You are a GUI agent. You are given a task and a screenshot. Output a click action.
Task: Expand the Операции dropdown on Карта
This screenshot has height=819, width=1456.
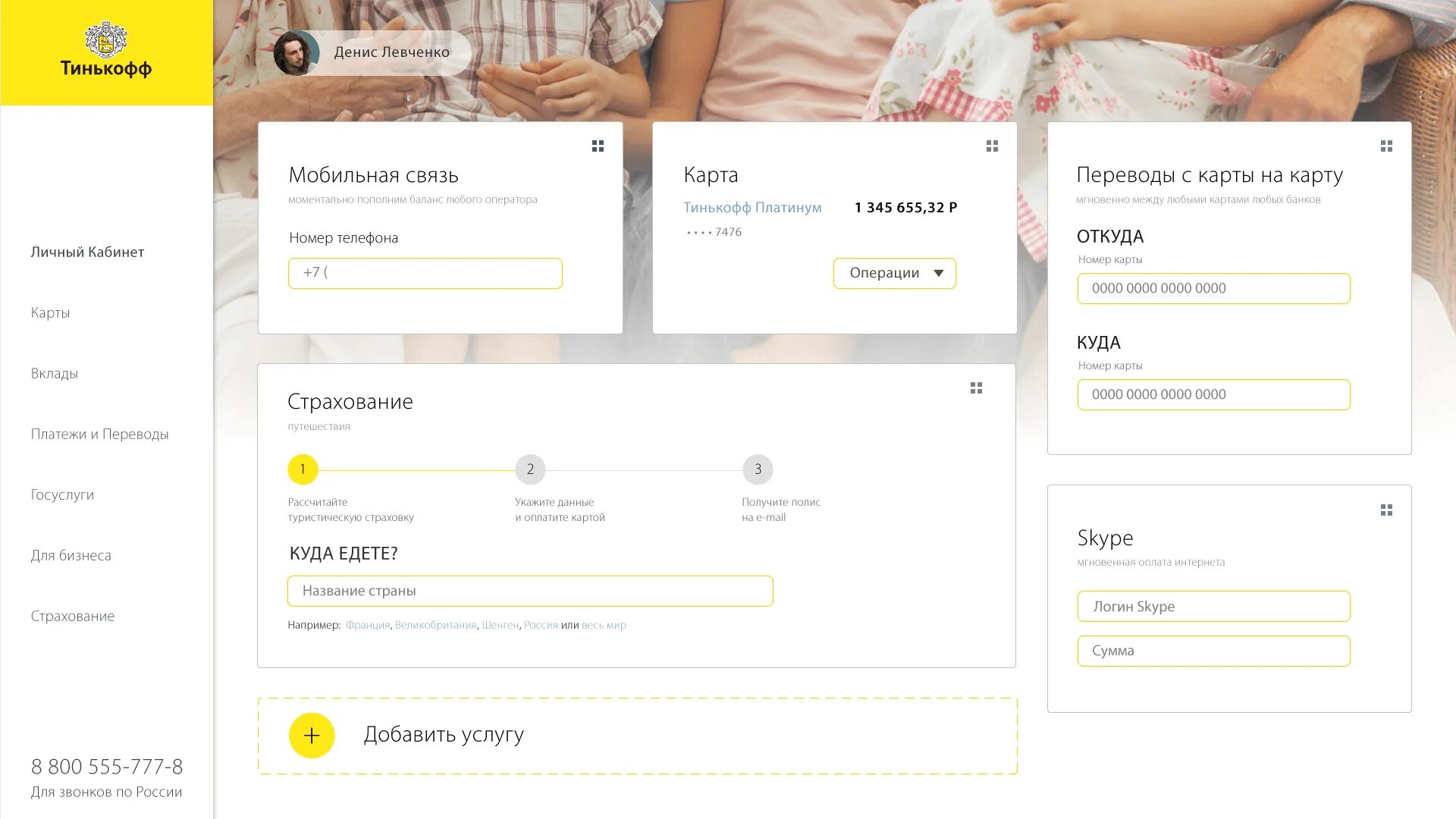pyautogui.click(x=892, y=273)
